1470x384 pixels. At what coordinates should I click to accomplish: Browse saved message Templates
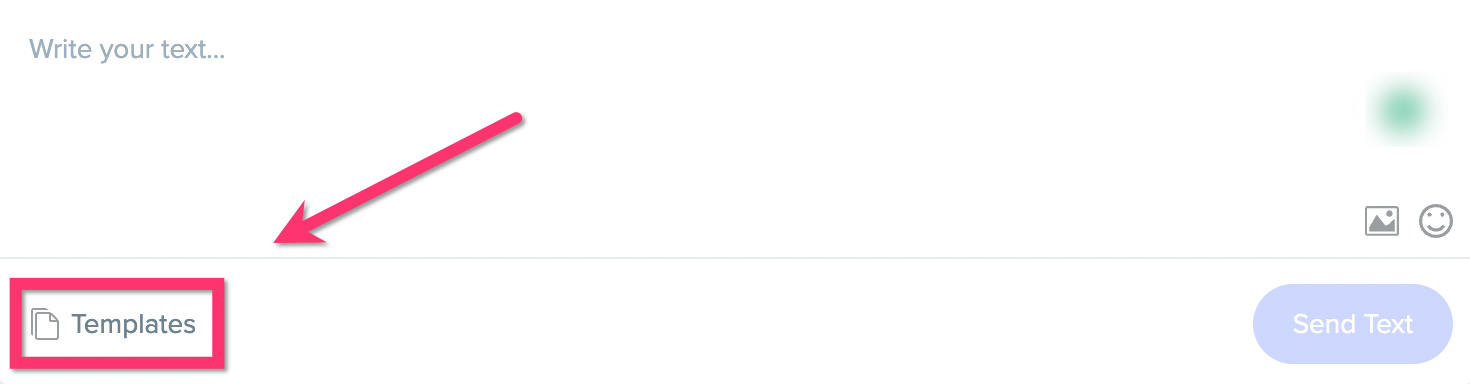click(x=115, y=324)
